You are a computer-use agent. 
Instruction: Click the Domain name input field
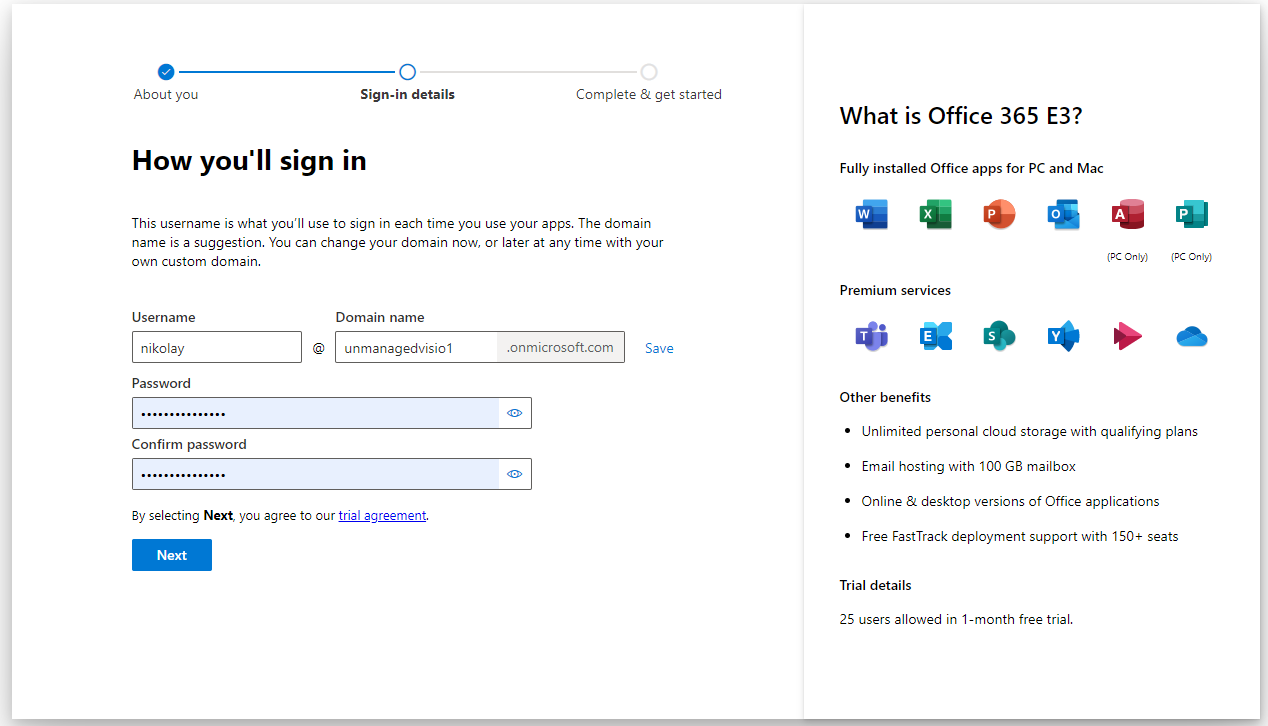[417, 347]
